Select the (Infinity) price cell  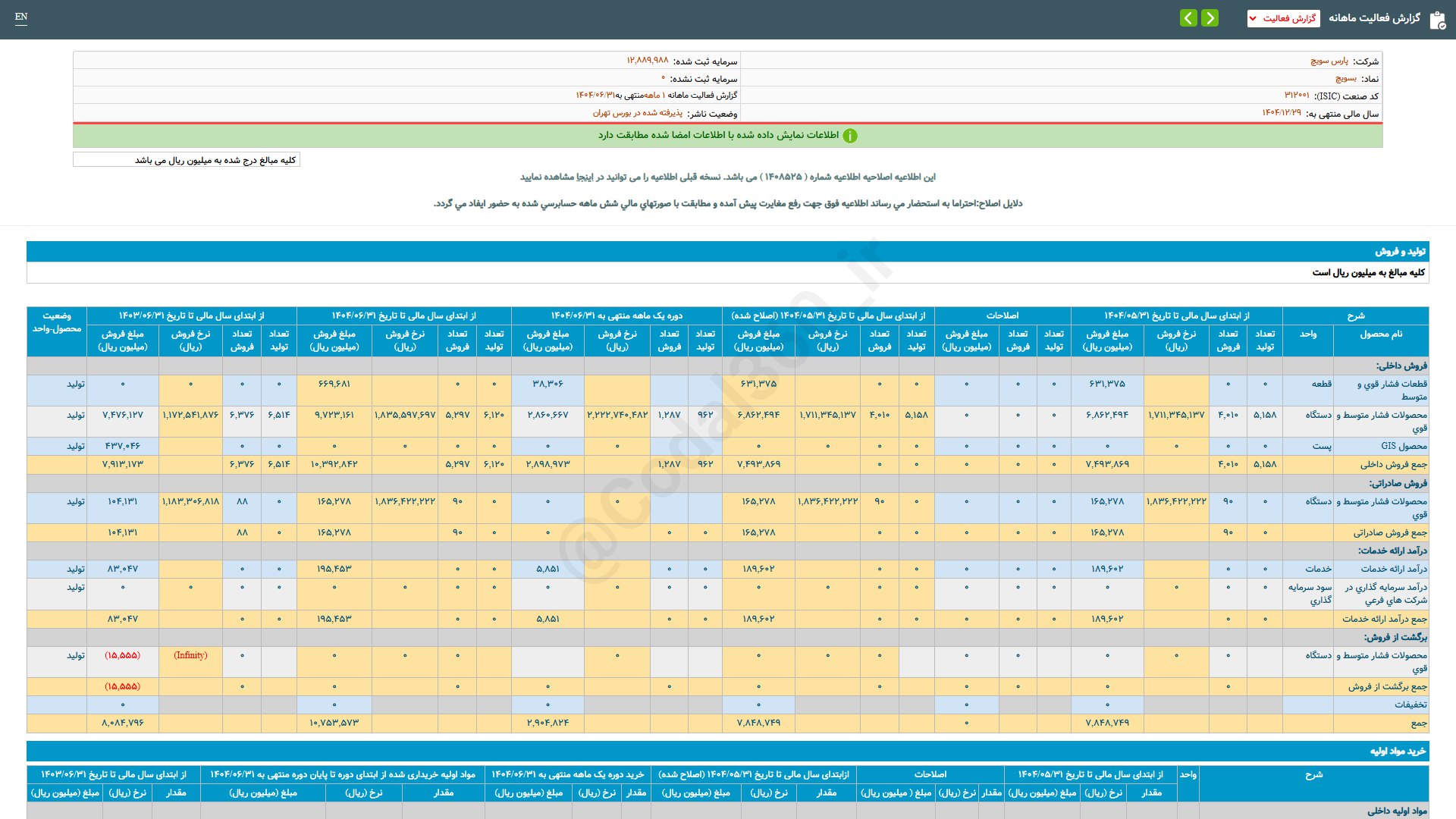pyautogui.click(x=190, y=655)
